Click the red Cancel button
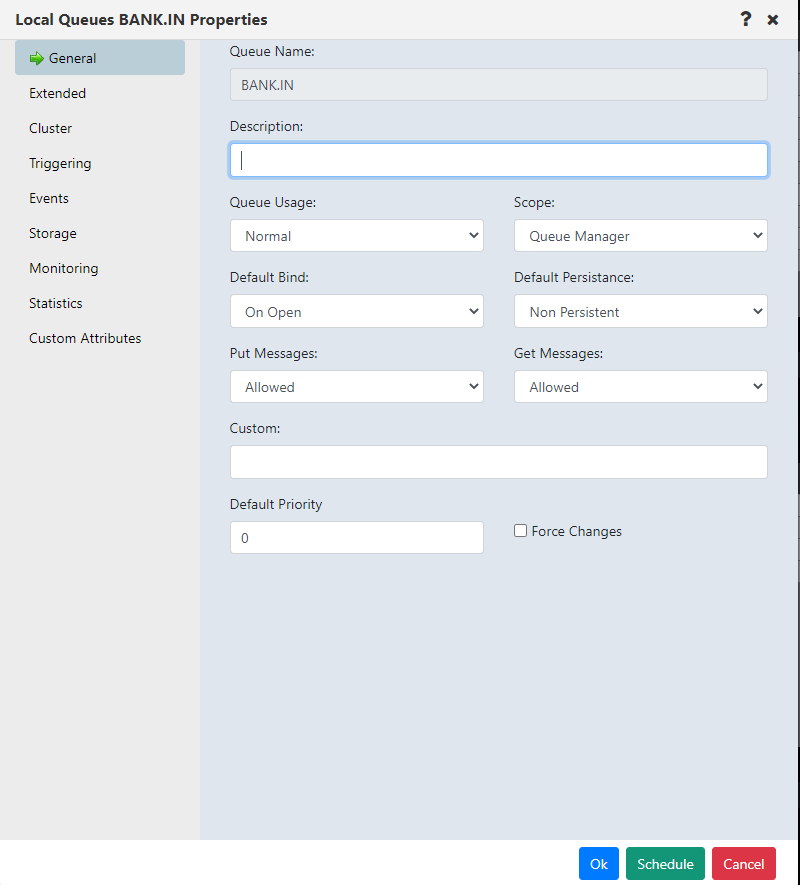This screenshot has height=885, width=800. (744, 864)
